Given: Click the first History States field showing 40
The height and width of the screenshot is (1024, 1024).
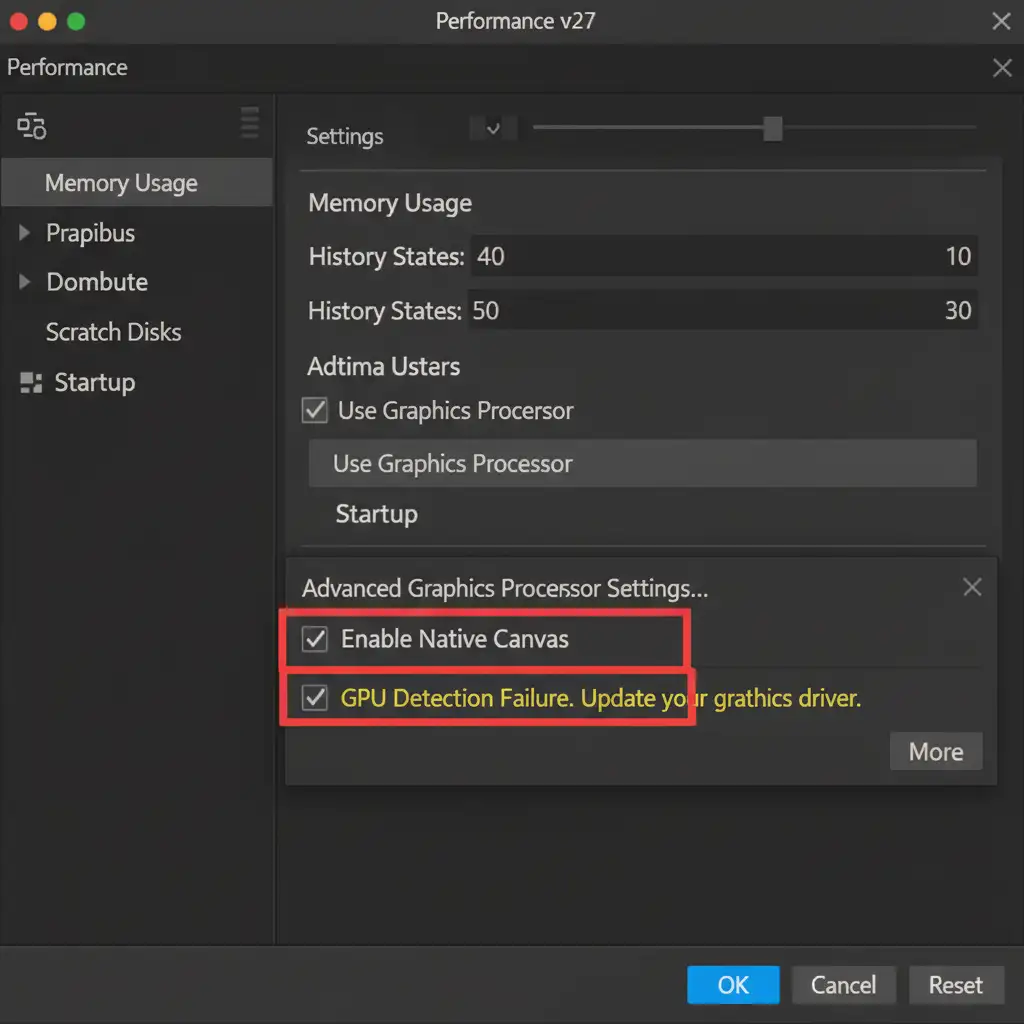Looking at the screenshot, I should click(x=700, y=257).
